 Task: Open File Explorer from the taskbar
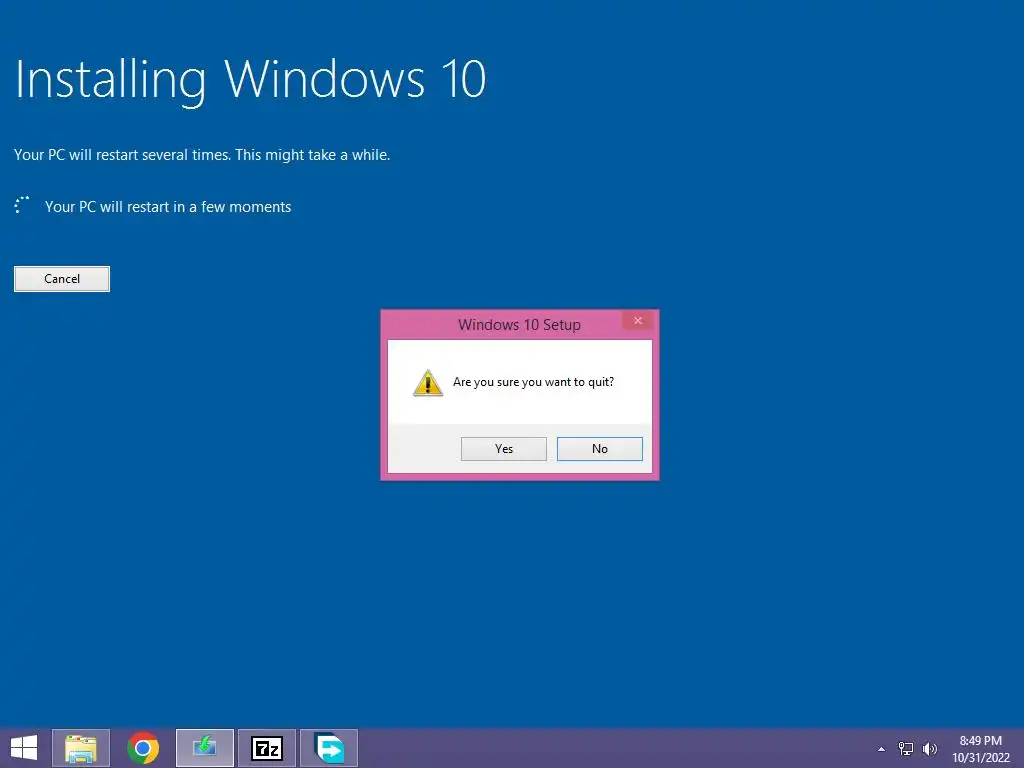coord(81,748)
